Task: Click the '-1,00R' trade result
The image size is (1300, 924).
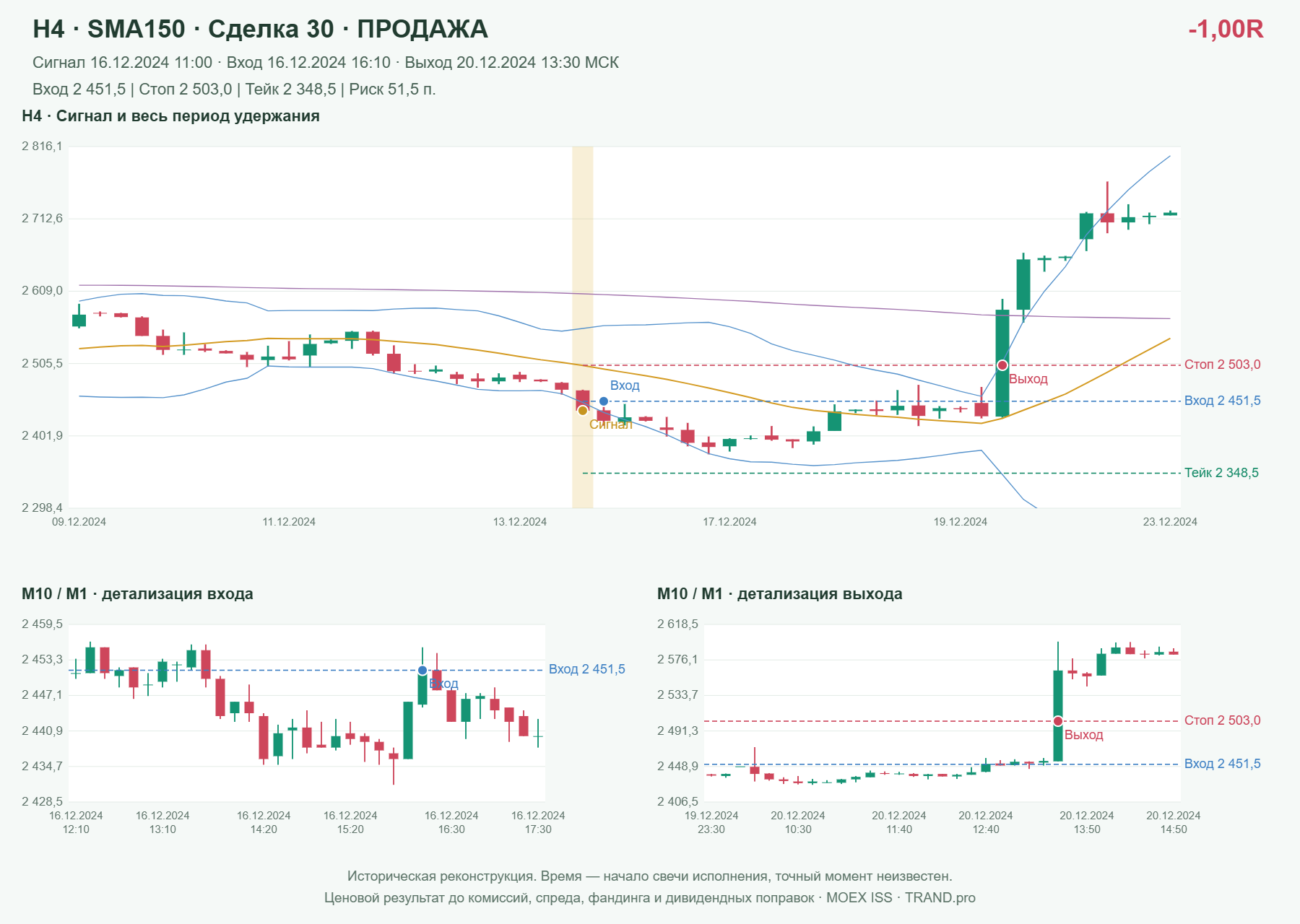Action: tap(1226, 29)
